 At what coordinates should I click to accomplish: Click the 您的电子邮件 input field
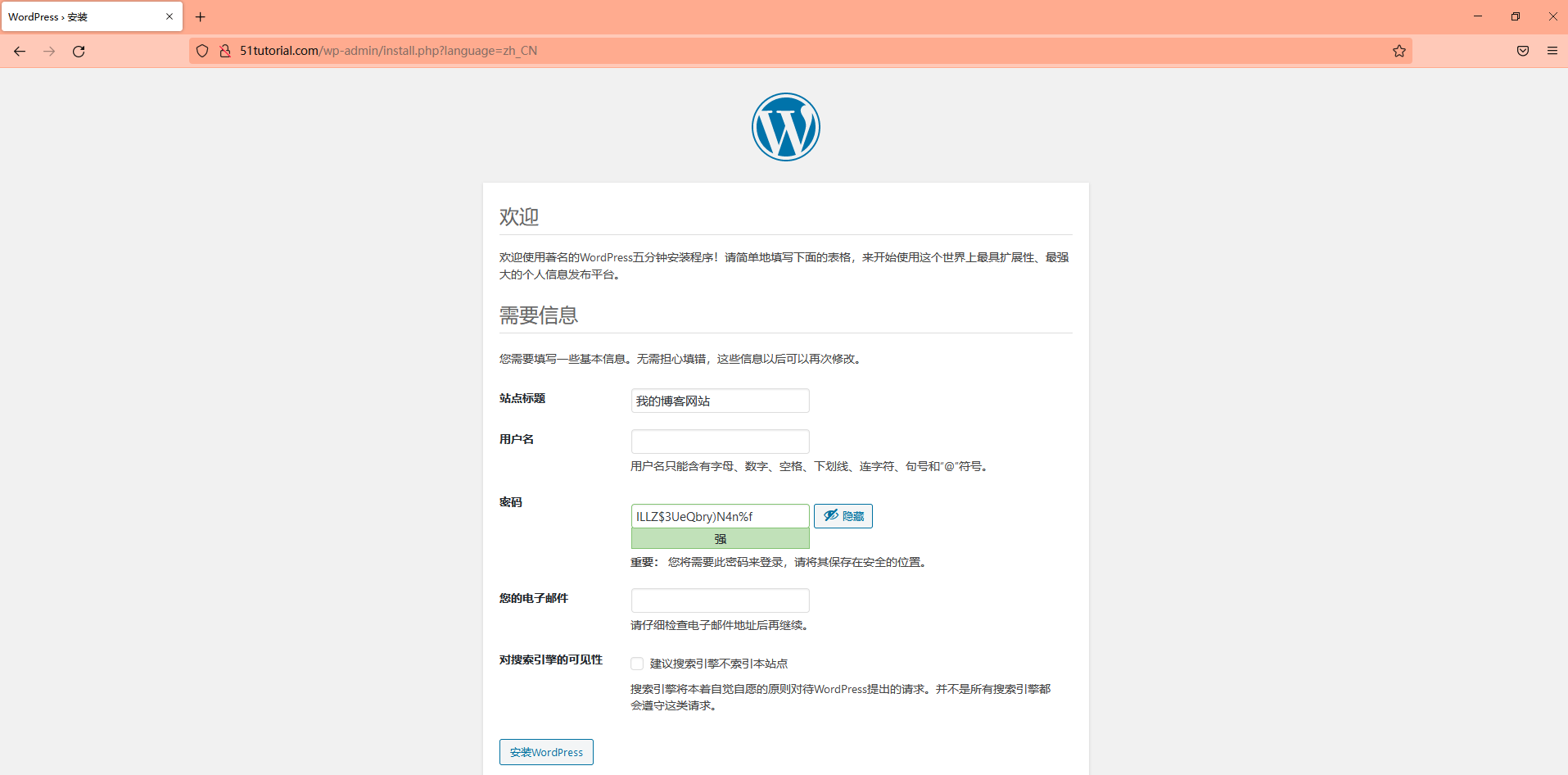click(x=721, y=601)
